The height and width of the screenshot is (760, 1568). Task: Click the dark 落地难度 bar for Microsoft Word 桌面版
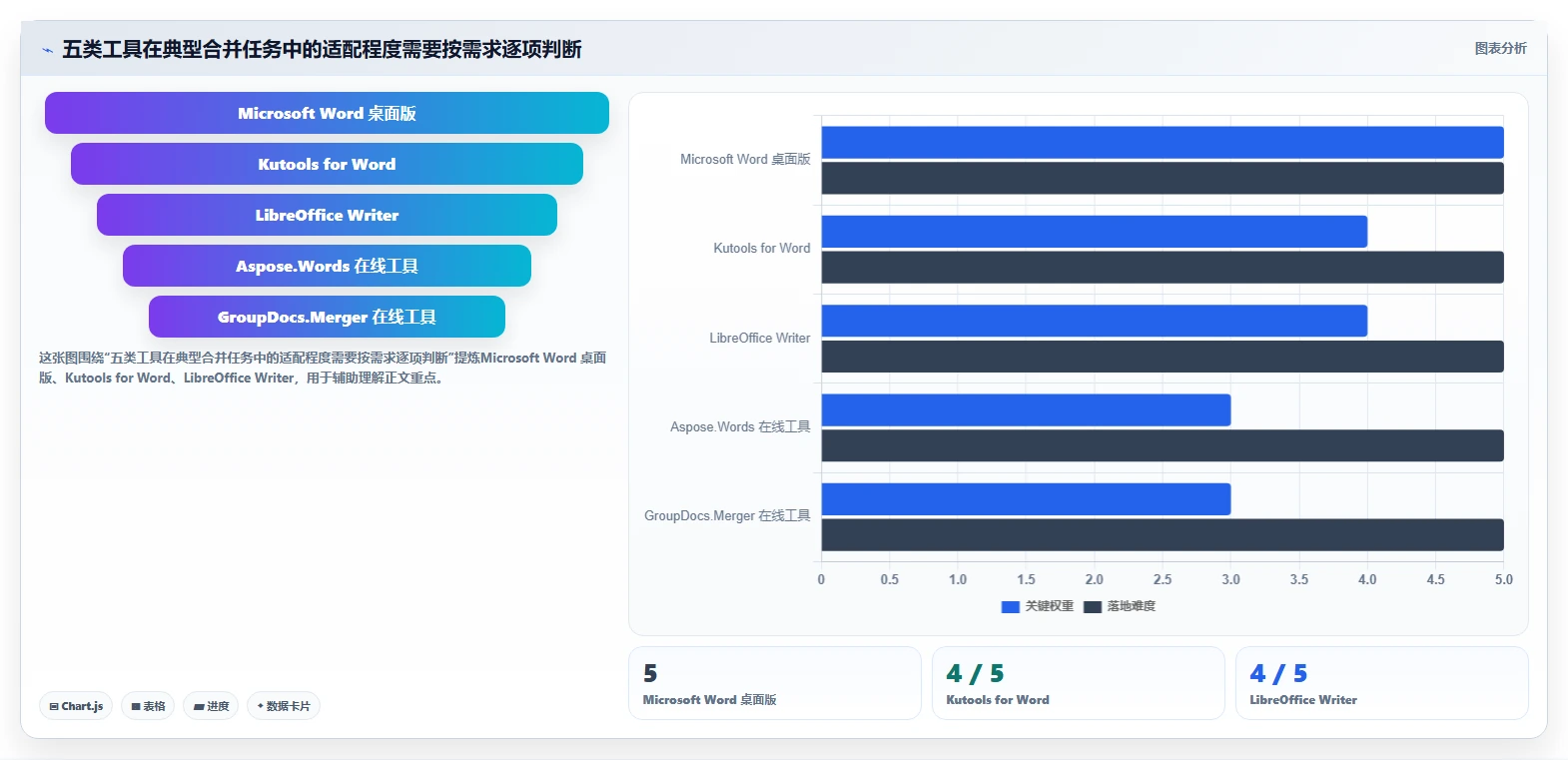click(x=1163, y=178)
